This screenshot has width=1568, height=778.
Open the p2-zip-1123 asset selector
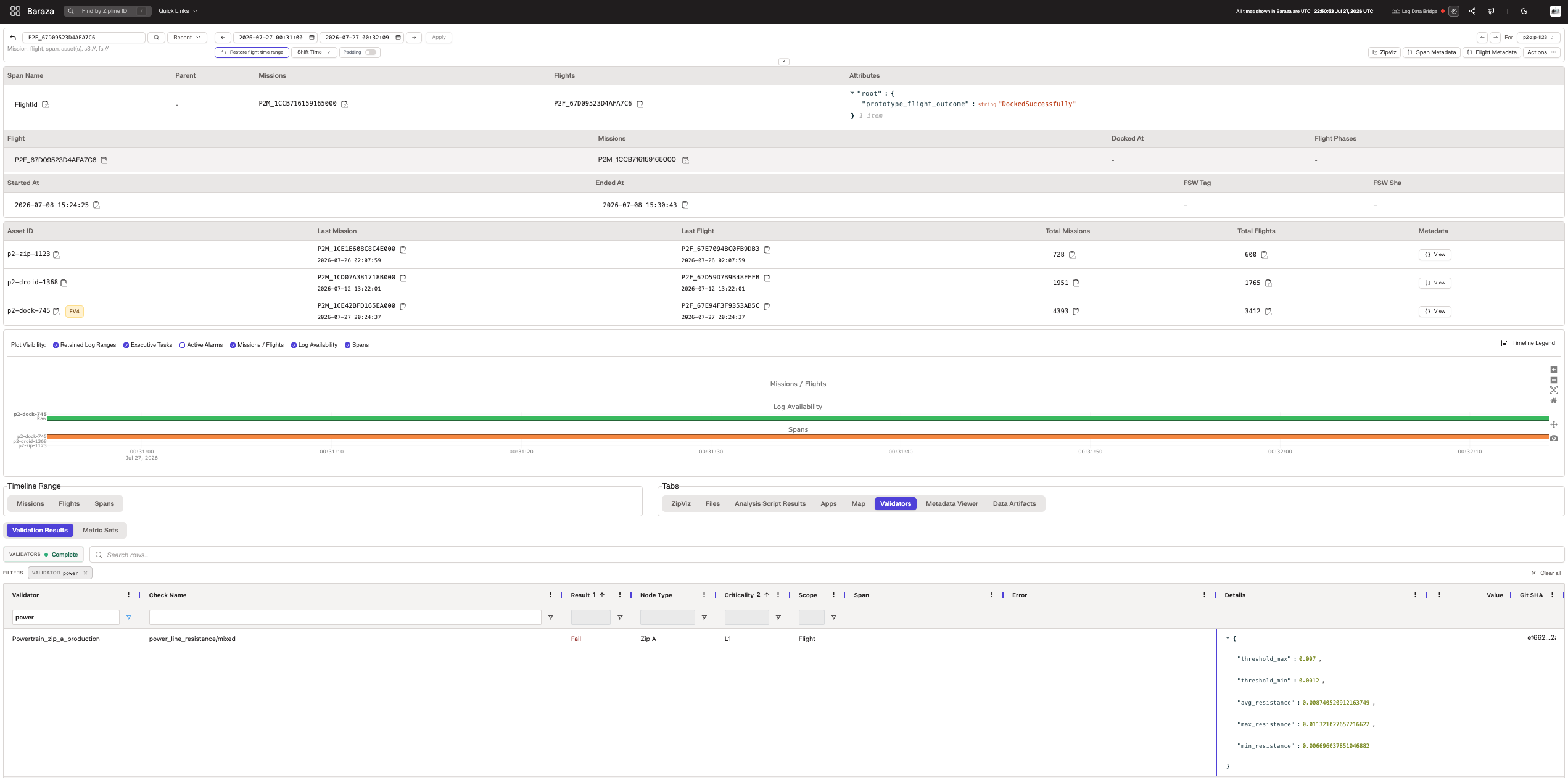[1538, 38]
